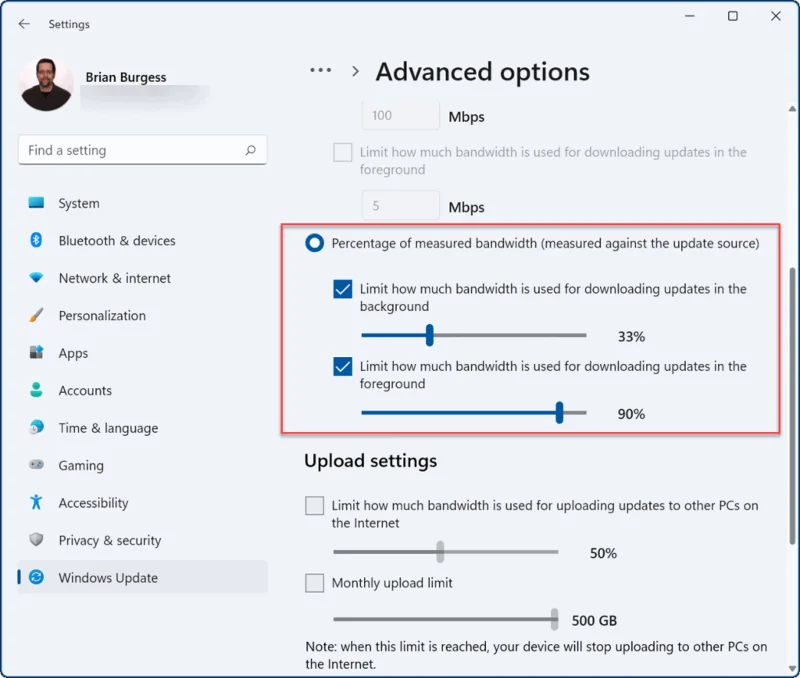
Task: Click the Bluetooth icon in sidebar
Action: (x=36, y=240)
